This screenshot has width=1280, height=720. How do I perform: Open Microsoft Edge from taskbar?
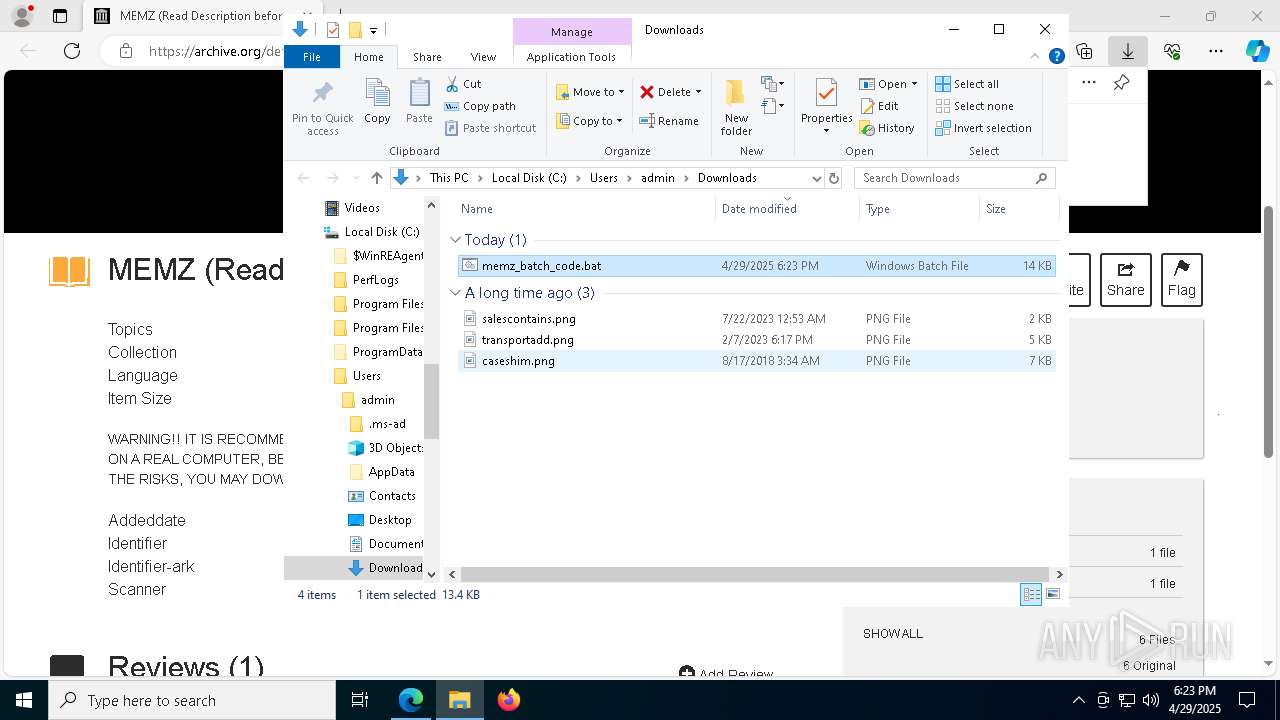click(411, 700)
